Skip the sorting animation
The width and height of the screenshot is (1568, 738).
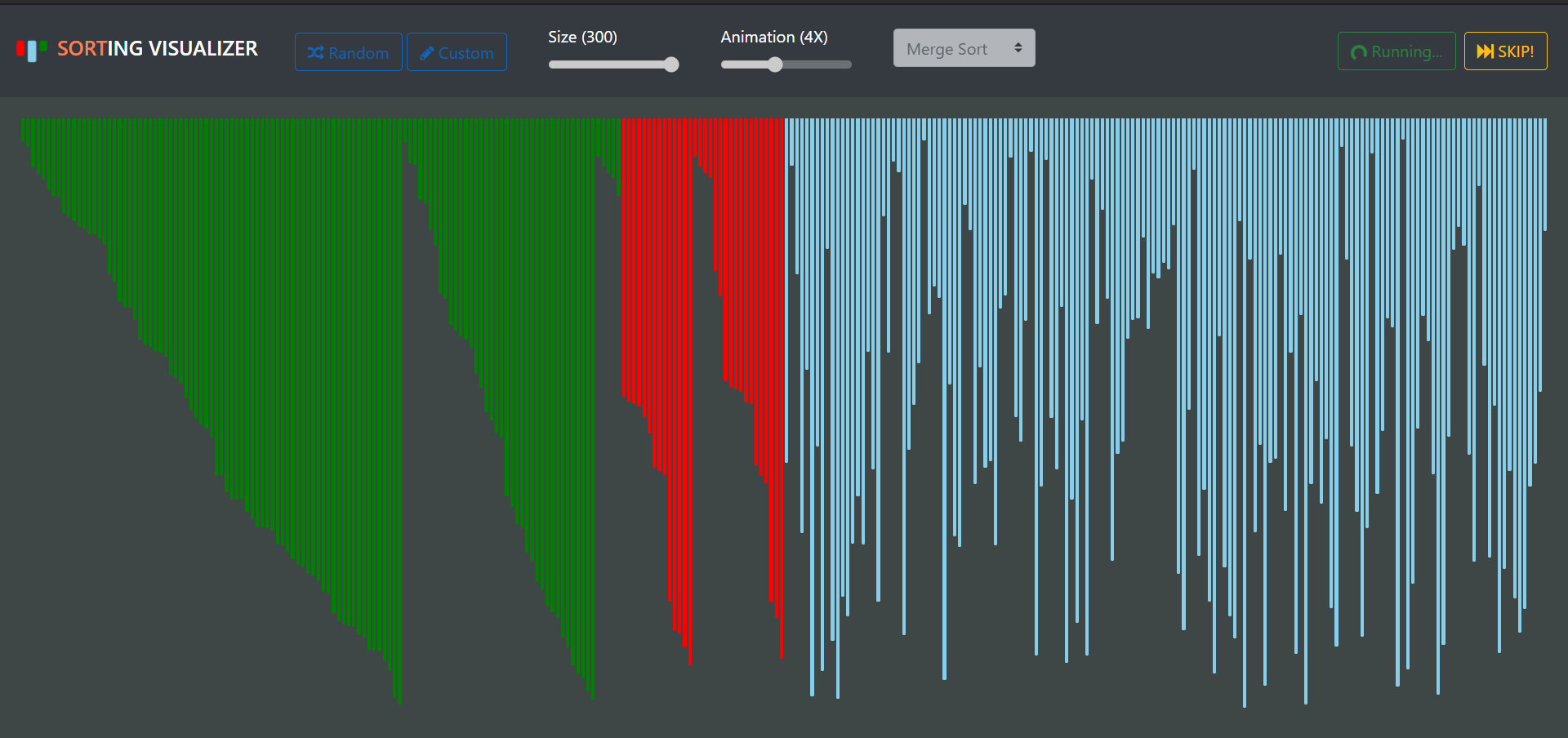(1506, 51)
